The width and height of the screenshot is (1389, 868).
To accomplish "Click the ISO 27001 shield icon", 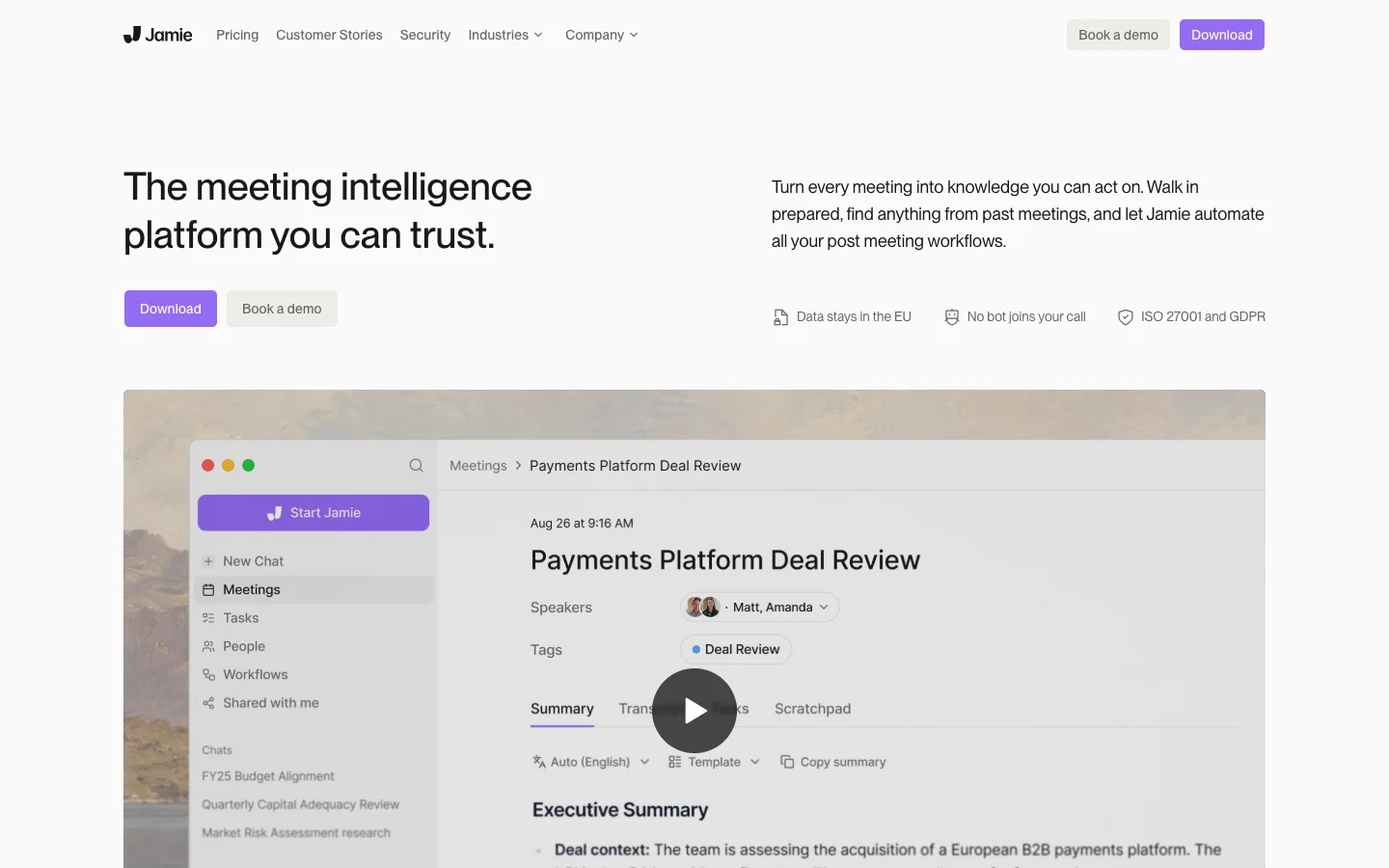I will pyautogui.click(x=1125, y=317).
